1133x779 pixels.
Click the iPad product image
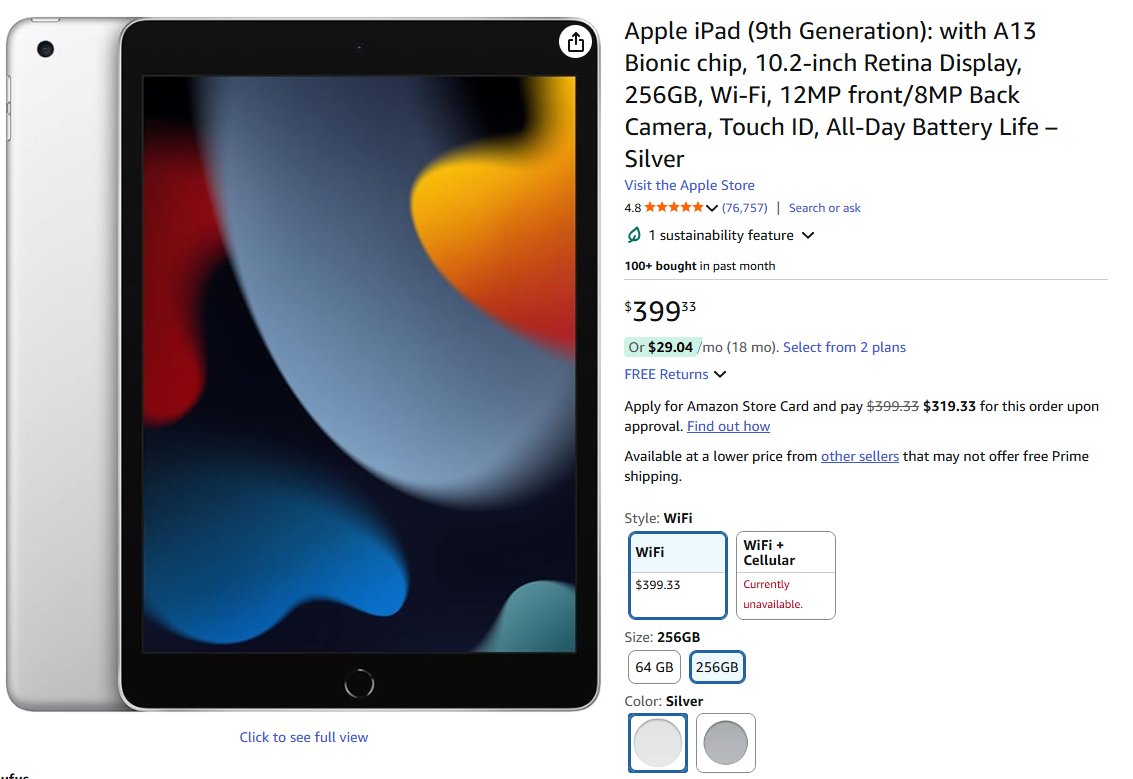coord(303,365)
